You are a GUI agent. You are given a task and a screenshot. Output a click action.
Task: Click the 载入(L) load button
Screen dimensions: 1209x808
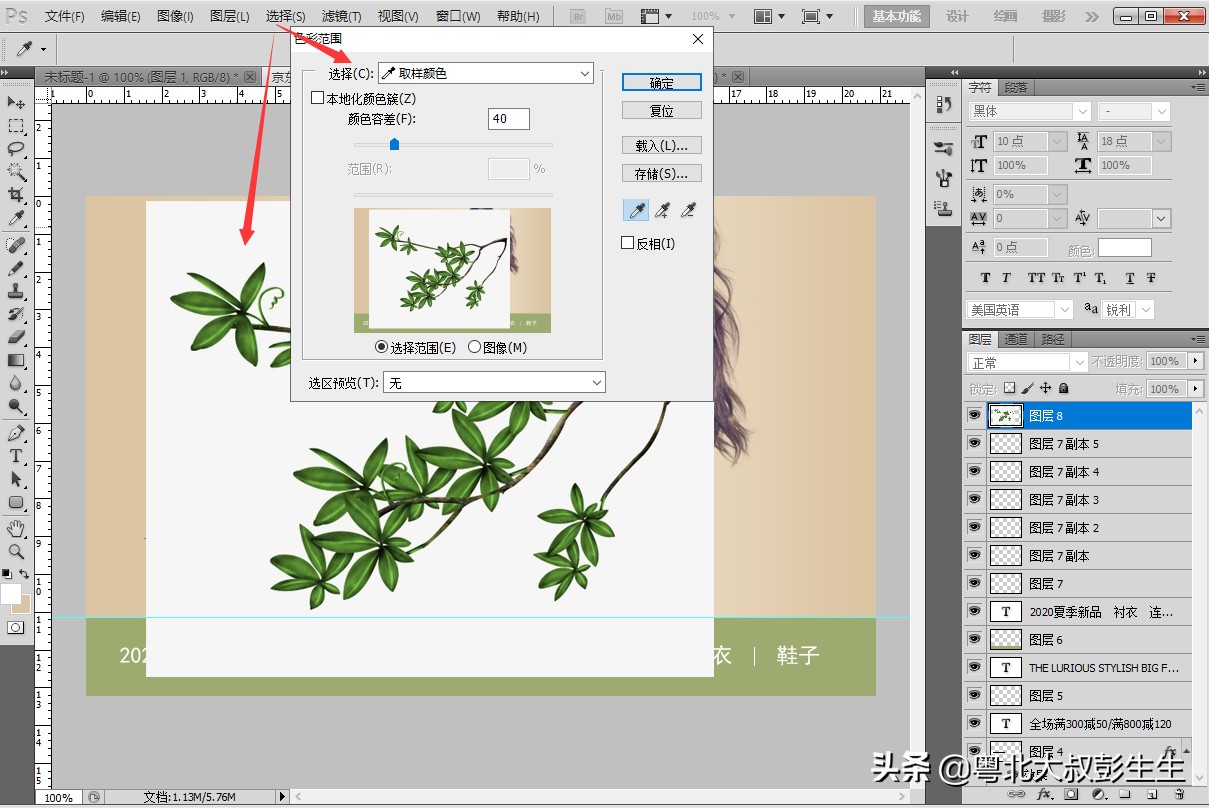pos(661,145)
